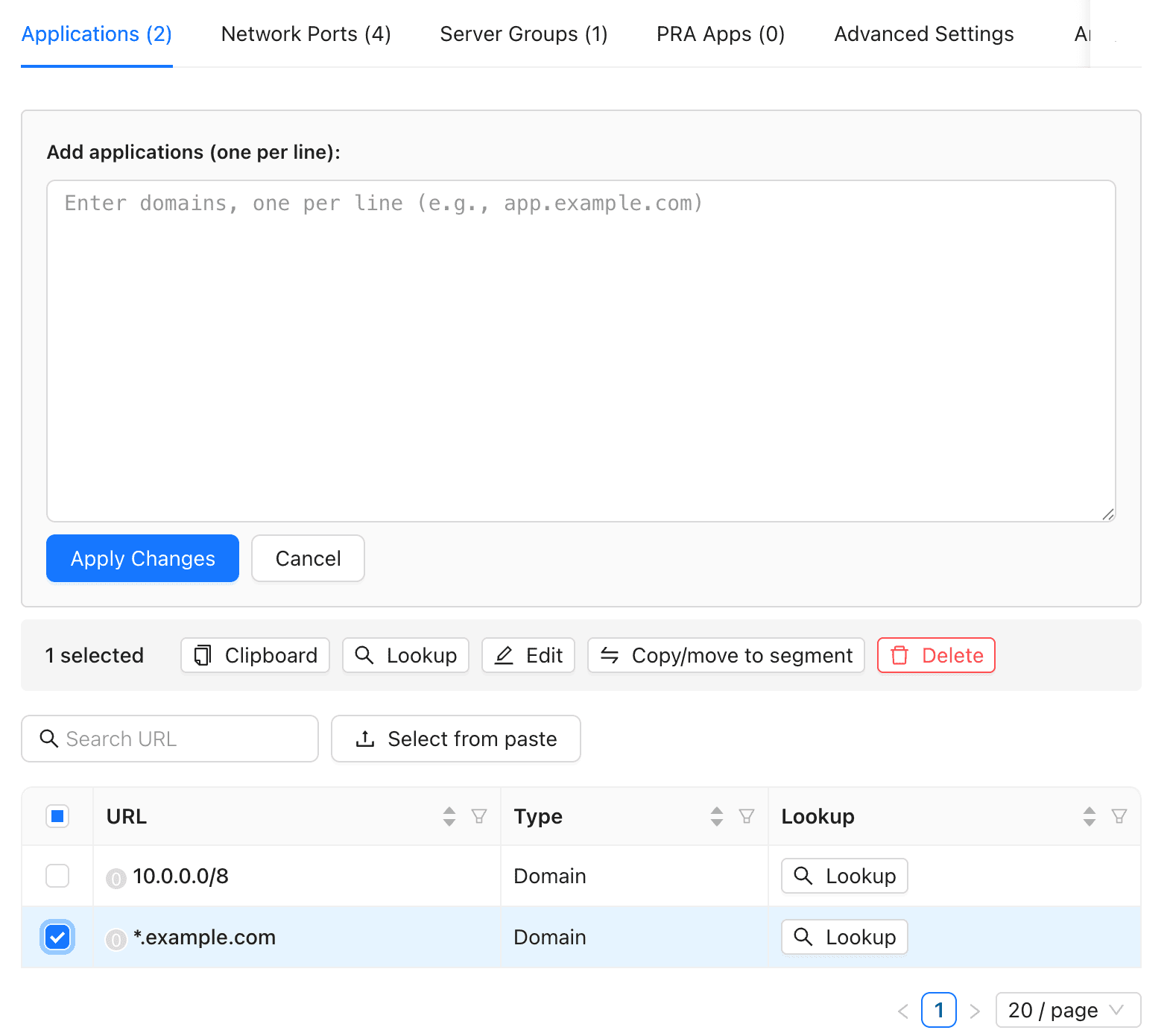Image resolution: width=1170 pixels, height=1036 pixels.
Task: Open filter for the Lookup column
Action: (x=1119, y=816)
